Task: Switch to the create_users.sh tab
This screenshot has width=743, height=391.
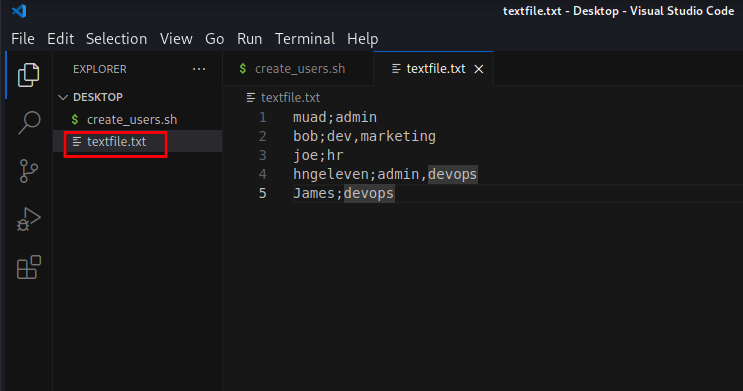Action: coord(298,69)
